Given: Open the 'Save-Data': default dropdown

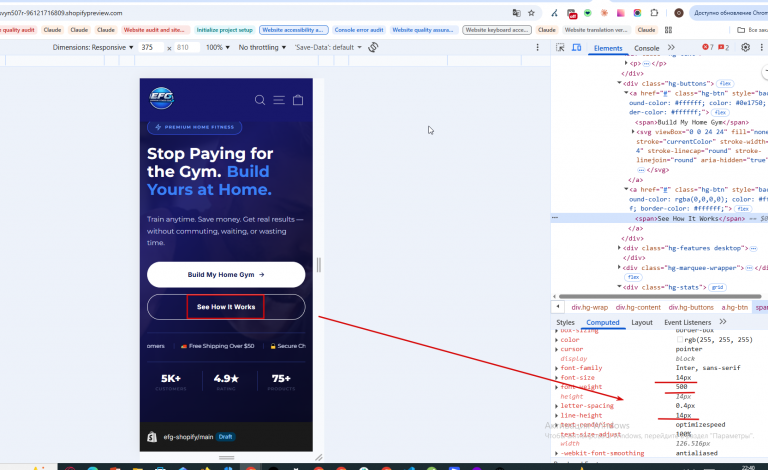Looking at the screenshot, I should [x=328, y=47].
